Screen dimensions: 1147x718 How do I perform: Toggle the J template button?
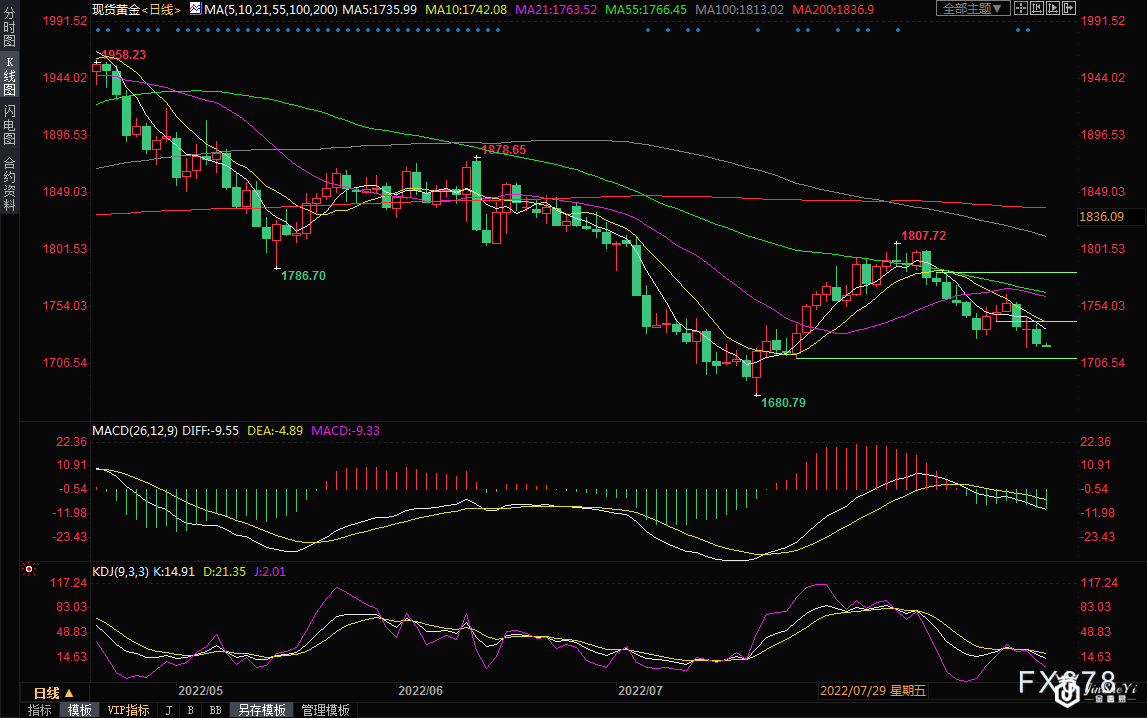click(x=167, y=710)
